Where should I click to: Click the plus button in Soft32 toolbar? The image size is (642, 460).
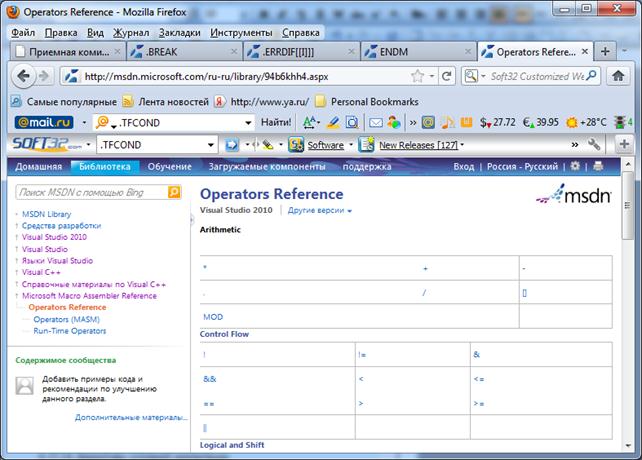click(624, 144)
